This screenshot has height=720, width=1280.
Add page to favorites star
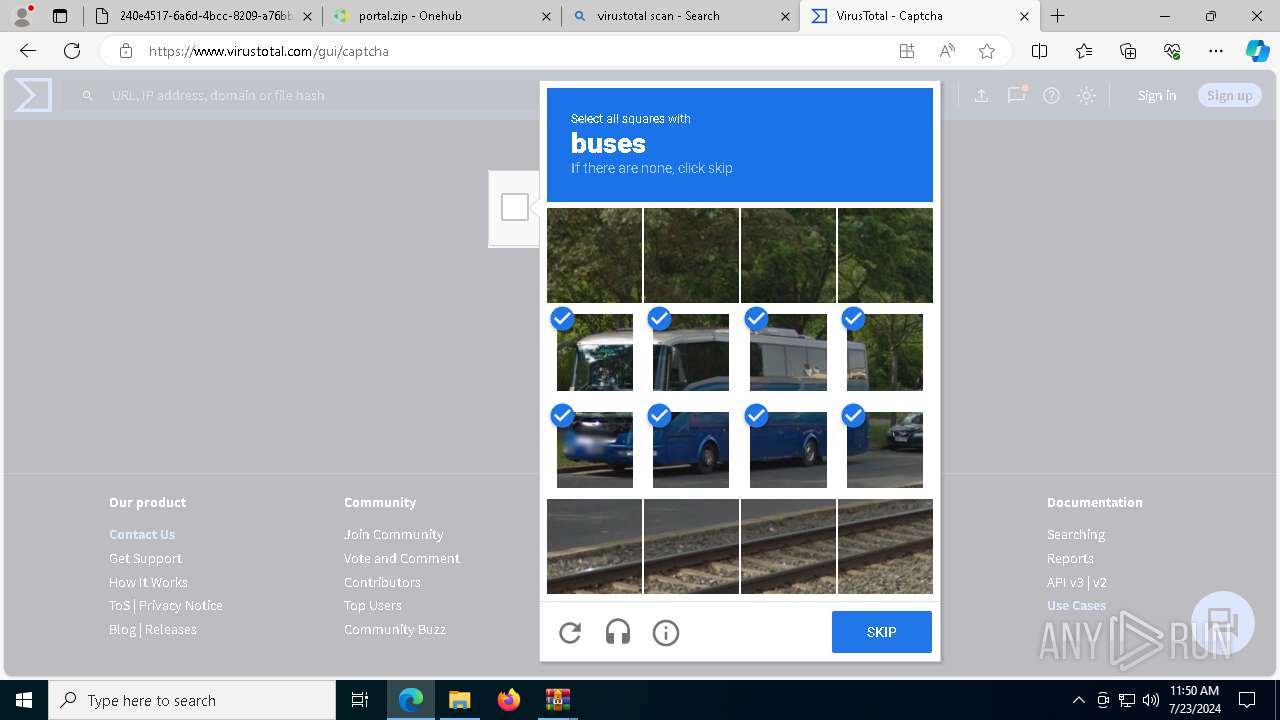click(987, 51)
